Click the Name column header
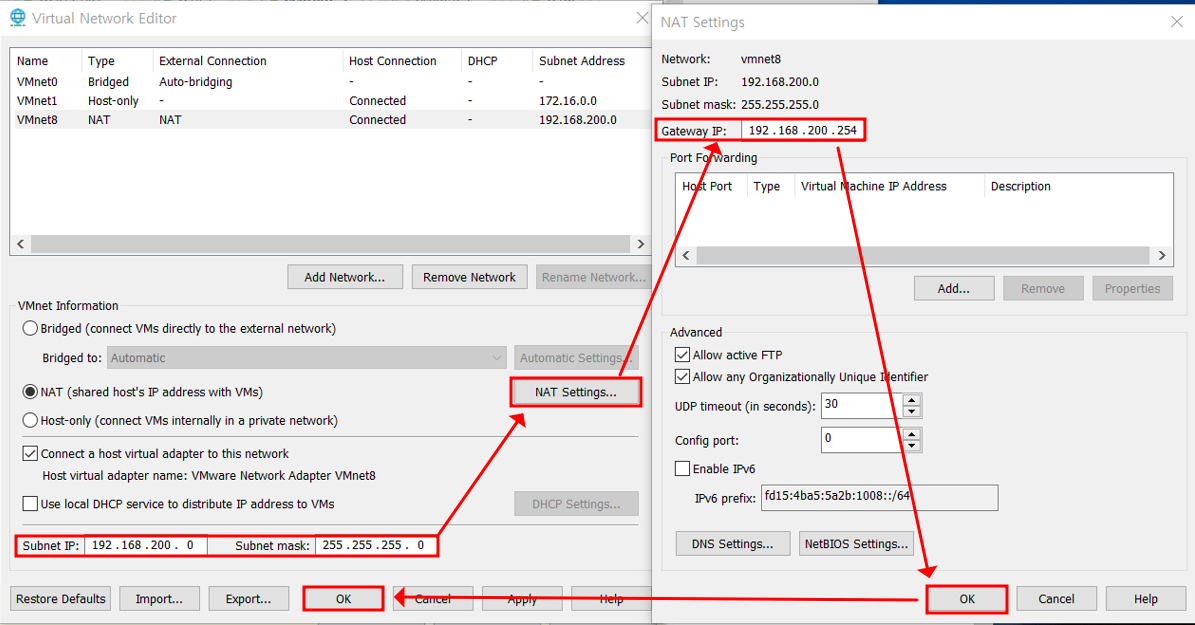1195x625 pixels. 33,61
